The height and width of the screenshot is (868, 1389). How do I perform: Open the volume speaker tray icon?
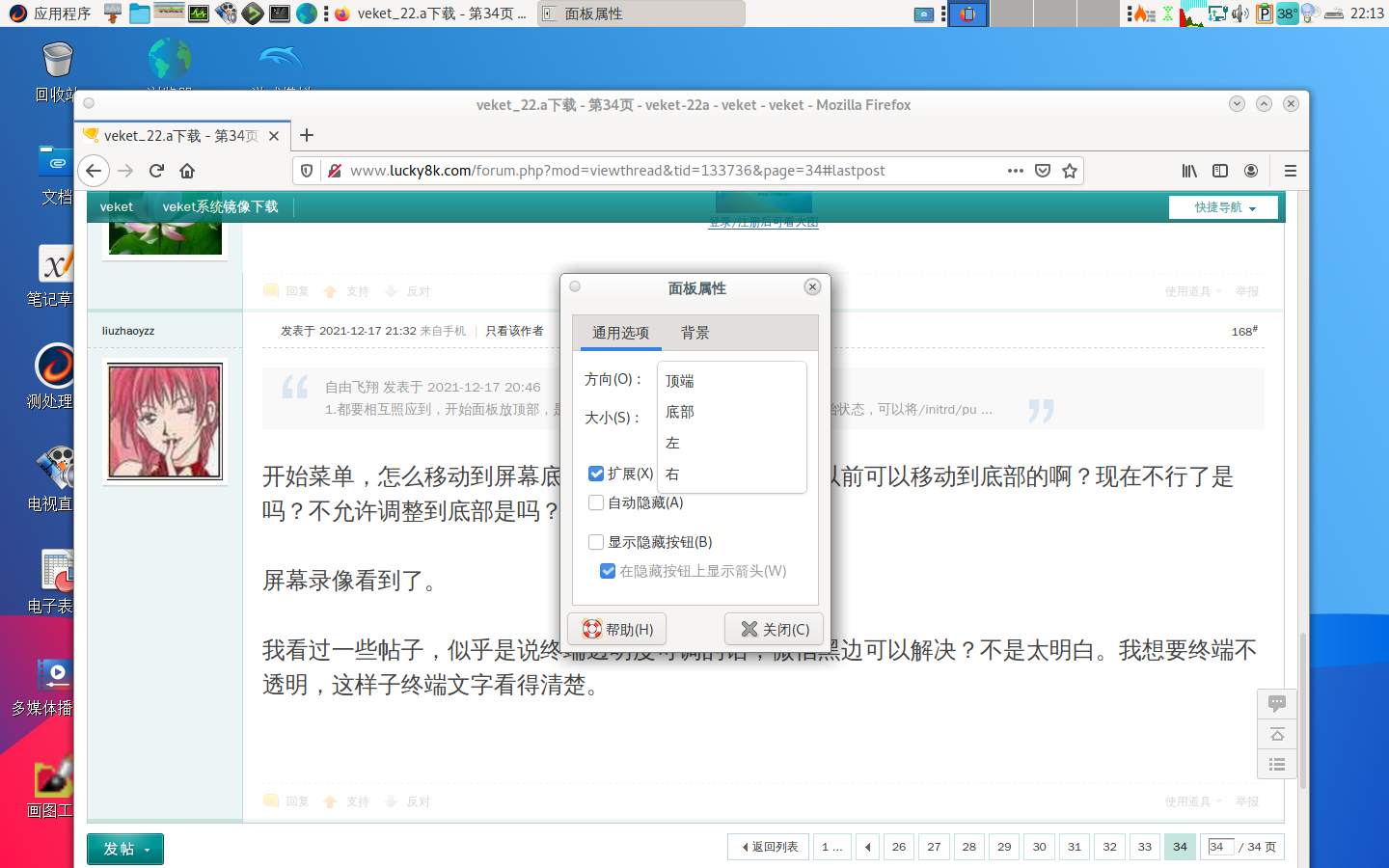(x=1240, y=14)
